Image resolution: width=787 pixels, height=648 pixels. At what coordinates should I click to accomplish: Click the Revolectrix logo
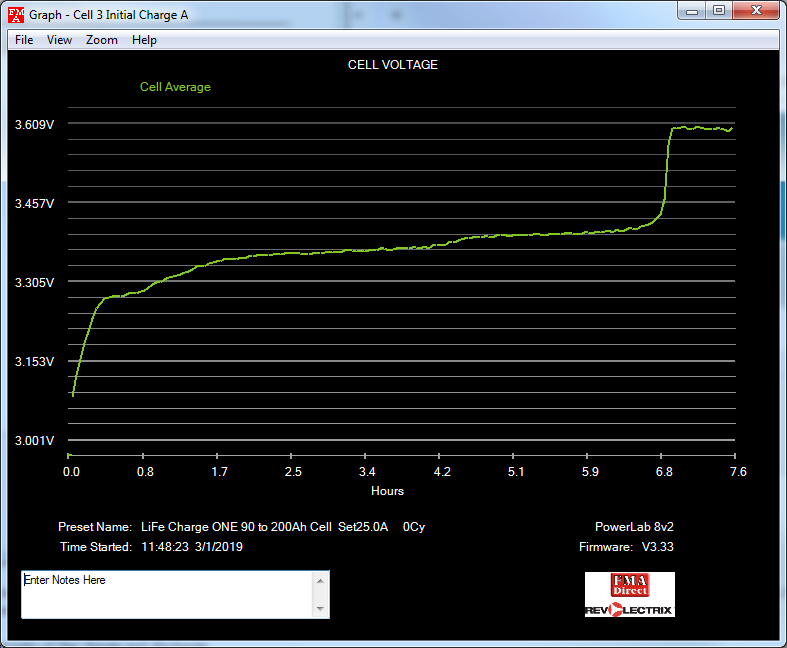coord(629,608)
